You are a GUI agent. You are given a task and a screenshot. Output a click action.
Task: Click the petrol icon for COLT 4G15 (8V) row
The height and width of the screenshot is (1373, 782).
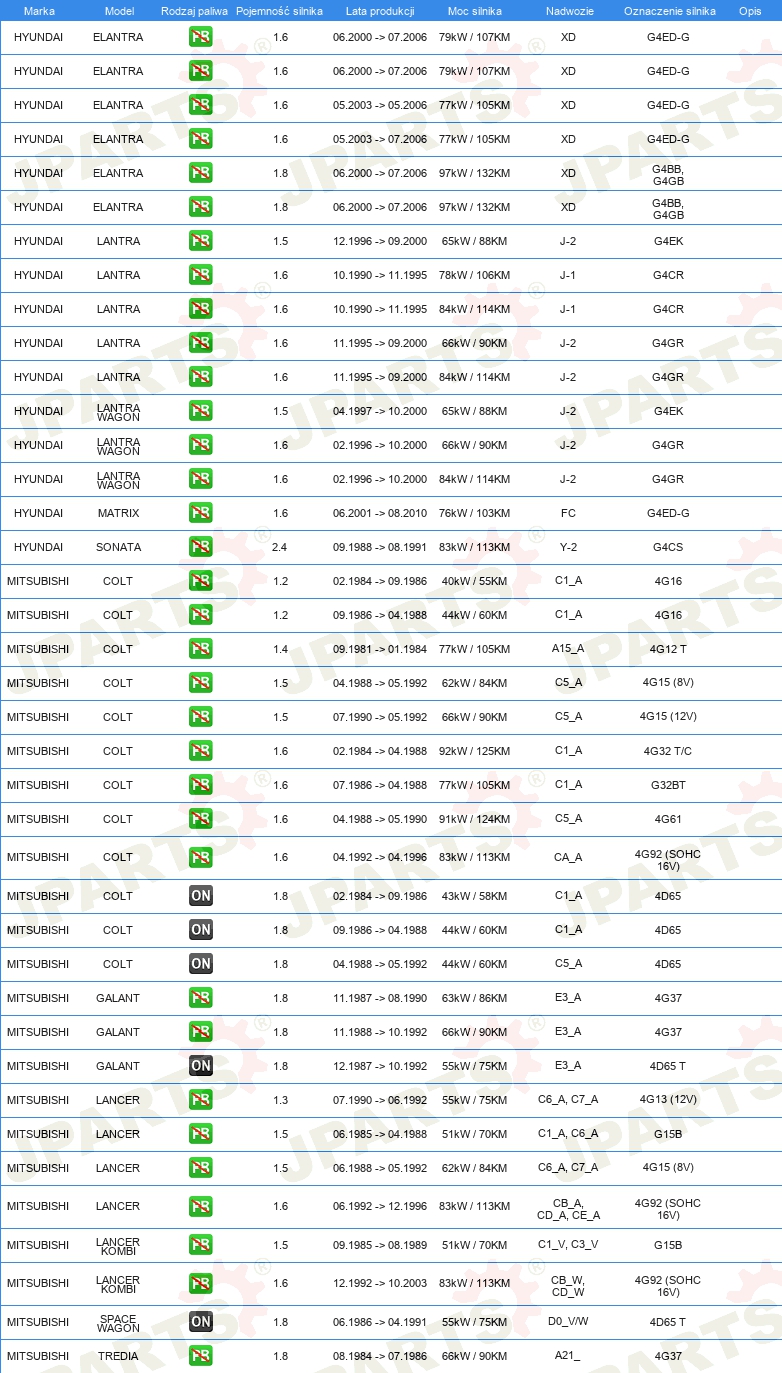201,683
